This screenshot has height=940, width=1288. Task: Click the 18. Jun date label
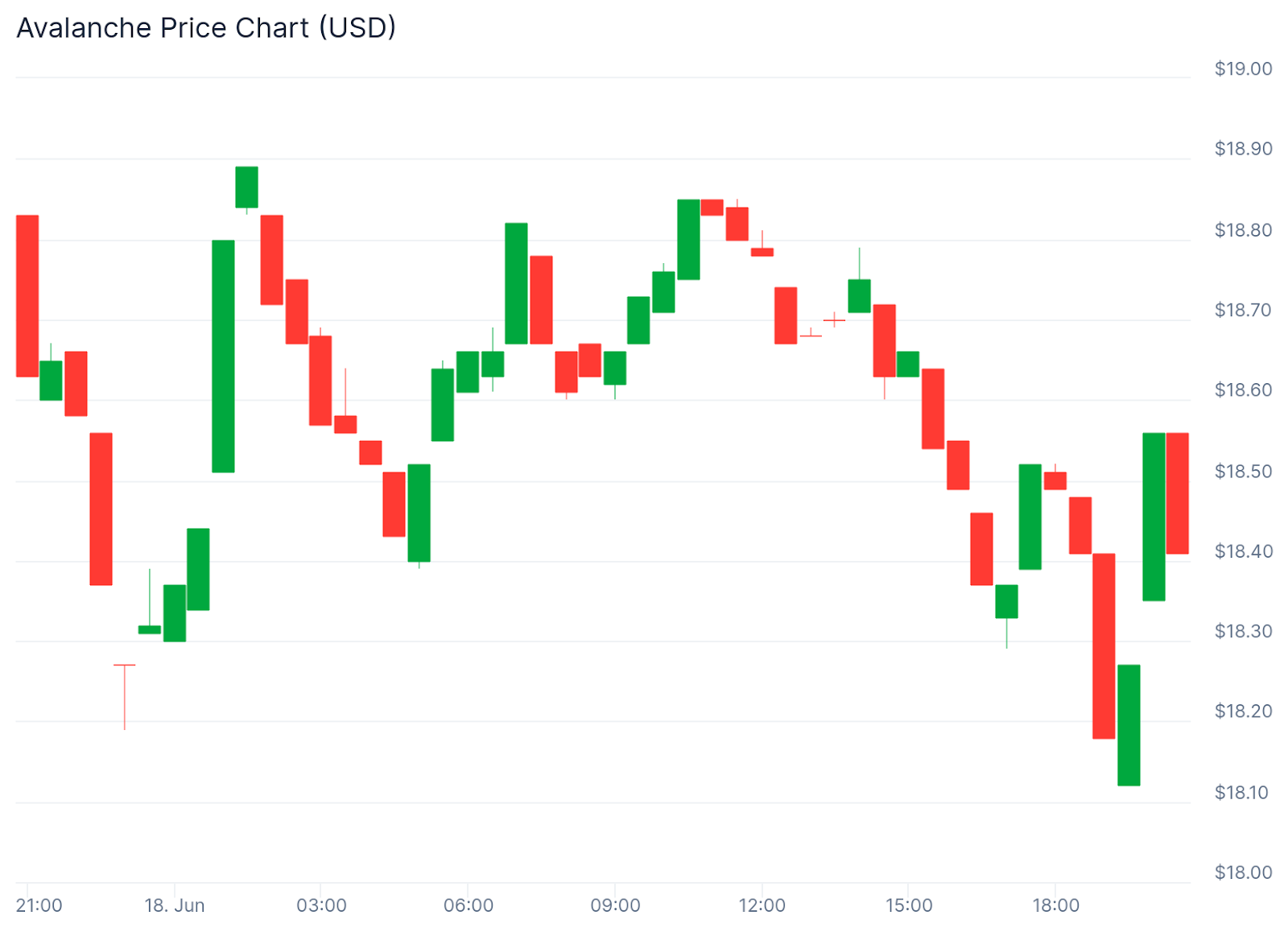(174, 905)
